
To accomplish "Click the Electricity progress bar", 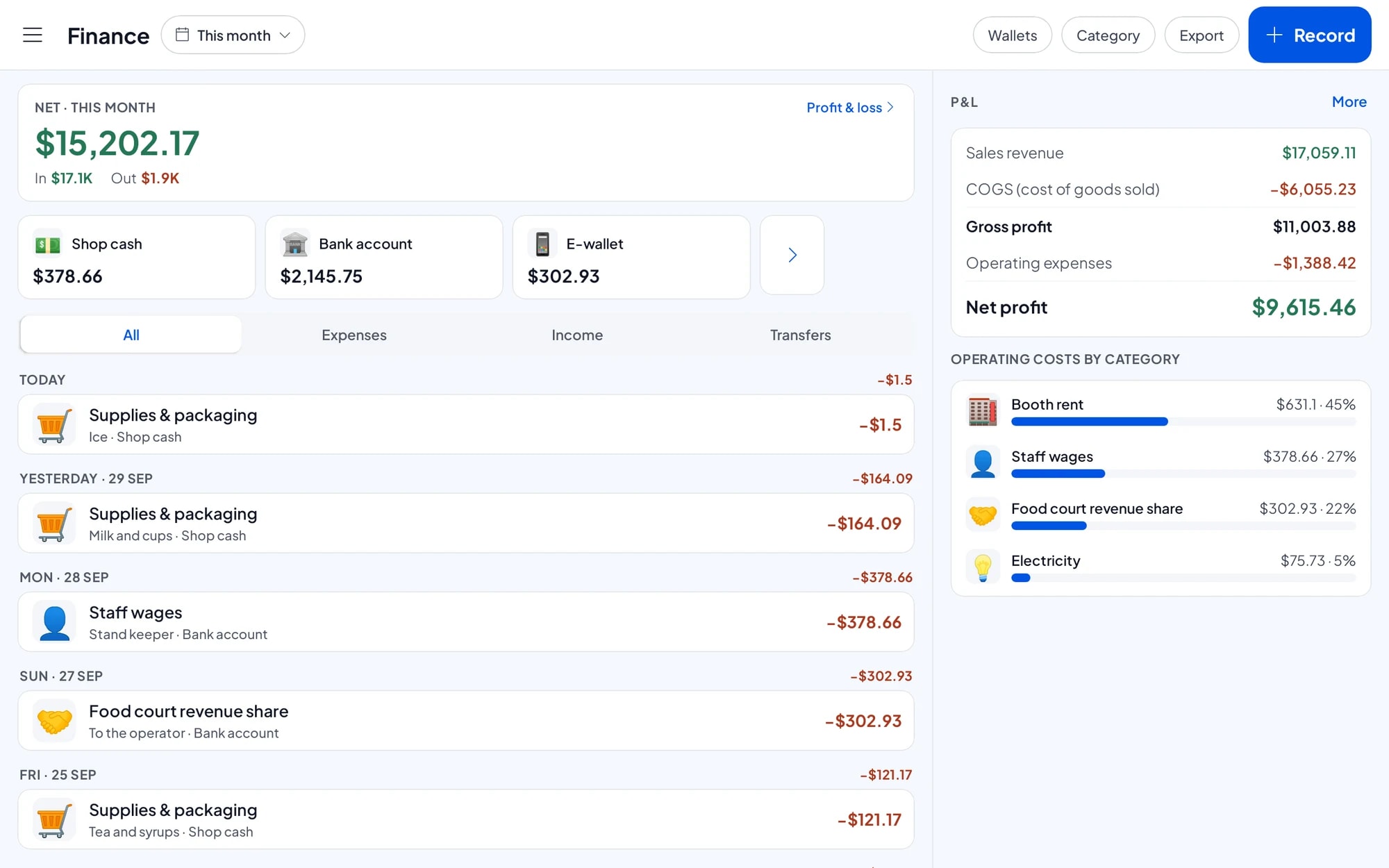I will (x=1183, y=578).
